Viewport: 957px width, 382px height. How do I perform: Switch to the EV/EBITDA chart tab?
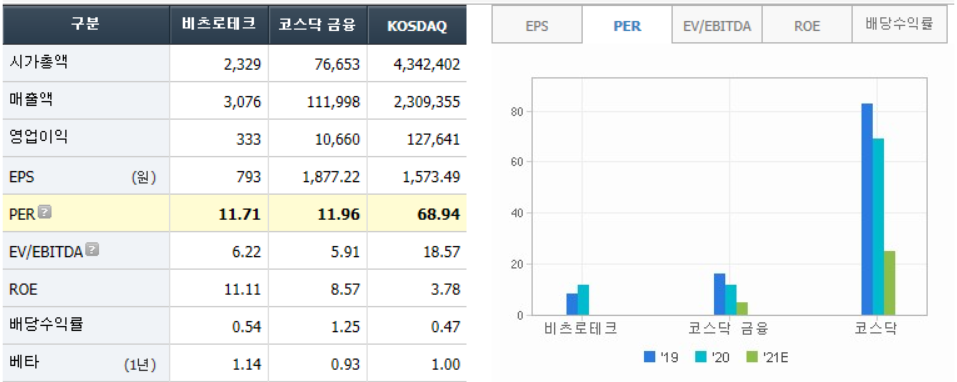pos(717,26)
